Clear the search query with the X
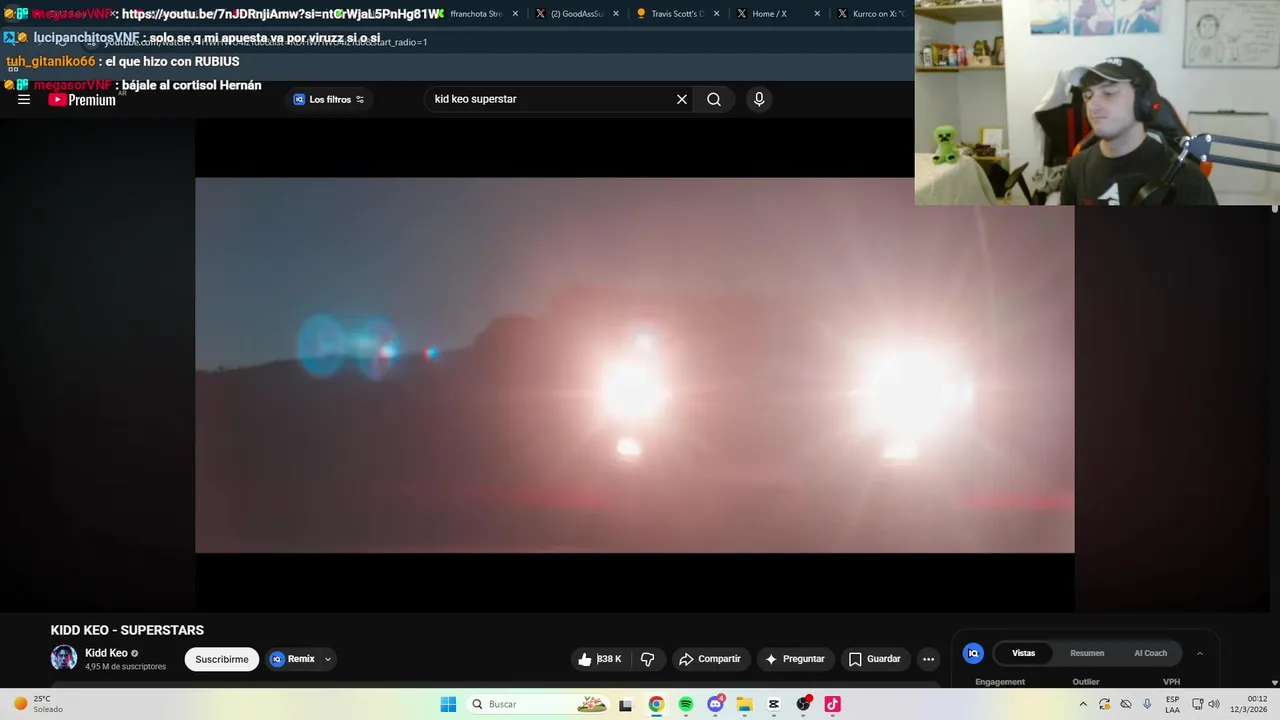 tap(682, 99)
